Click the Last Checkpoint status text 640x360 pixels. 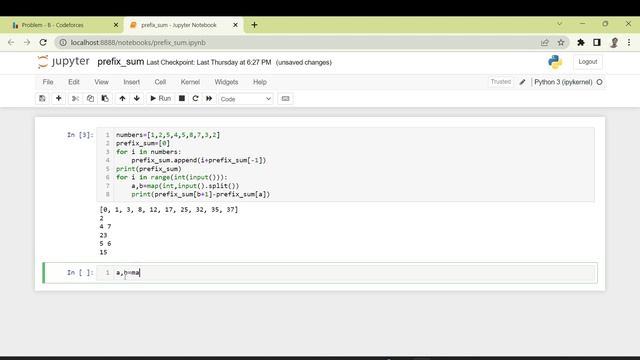[x=209, y=62]
